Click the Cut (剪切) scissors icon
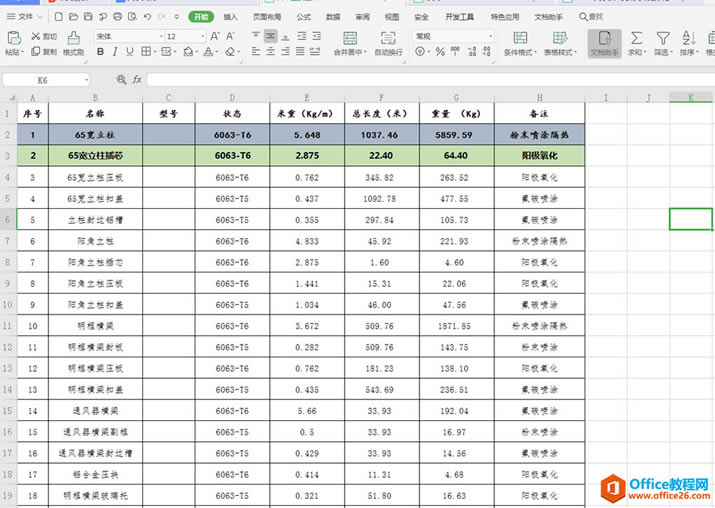 click(x=36, y=36)
